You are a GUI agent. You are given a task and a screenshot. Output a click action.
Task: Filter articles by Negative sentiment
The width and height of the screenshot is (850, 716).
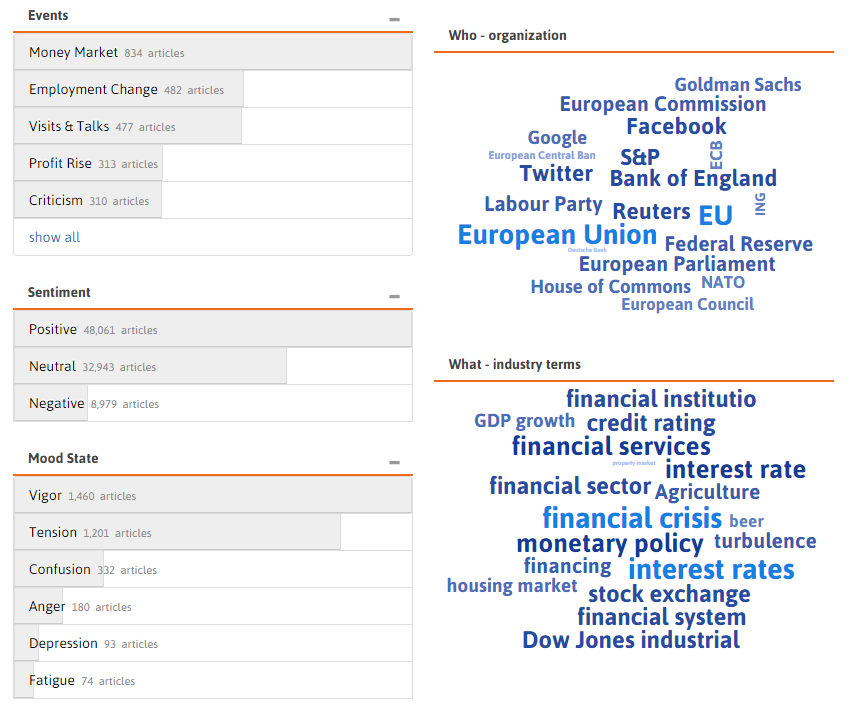[213, 403]
